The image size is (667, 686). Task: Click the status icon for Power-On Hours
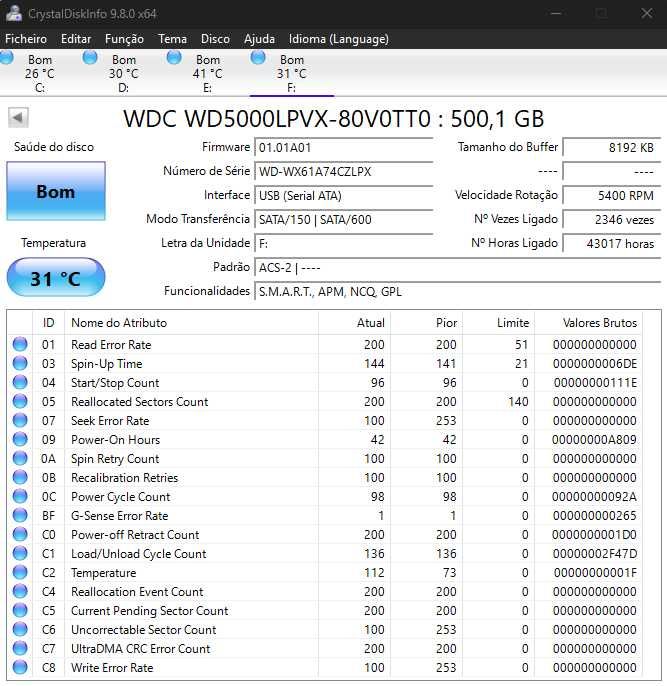(20, 439)
